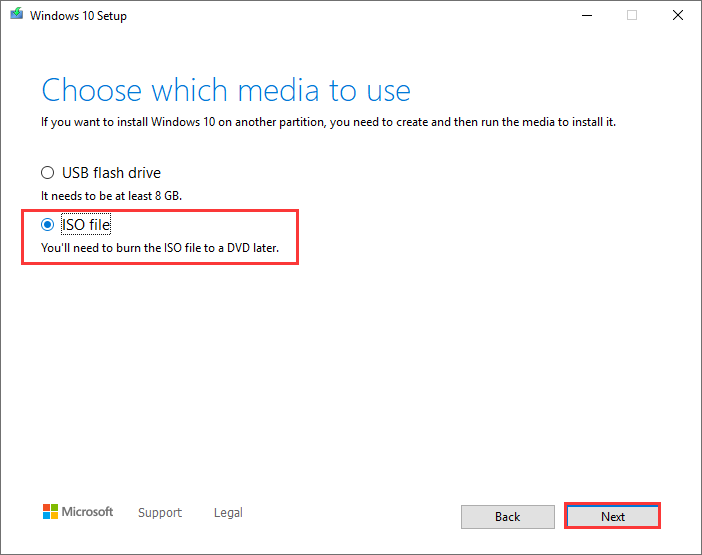Click 'You'll need to burn the ISO file' text

pos(160,248)
